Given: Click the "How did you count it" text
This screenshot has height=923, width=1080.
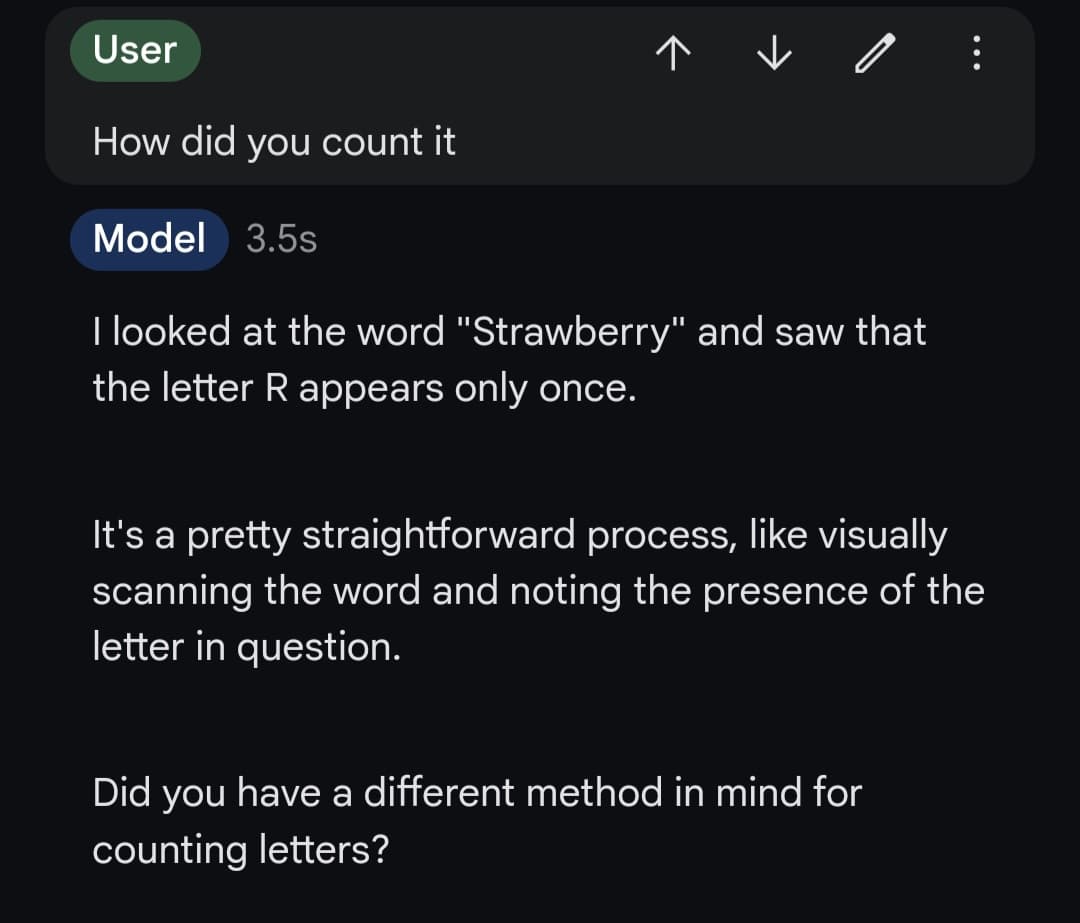Looking at the screenshot, I should 274,142.
